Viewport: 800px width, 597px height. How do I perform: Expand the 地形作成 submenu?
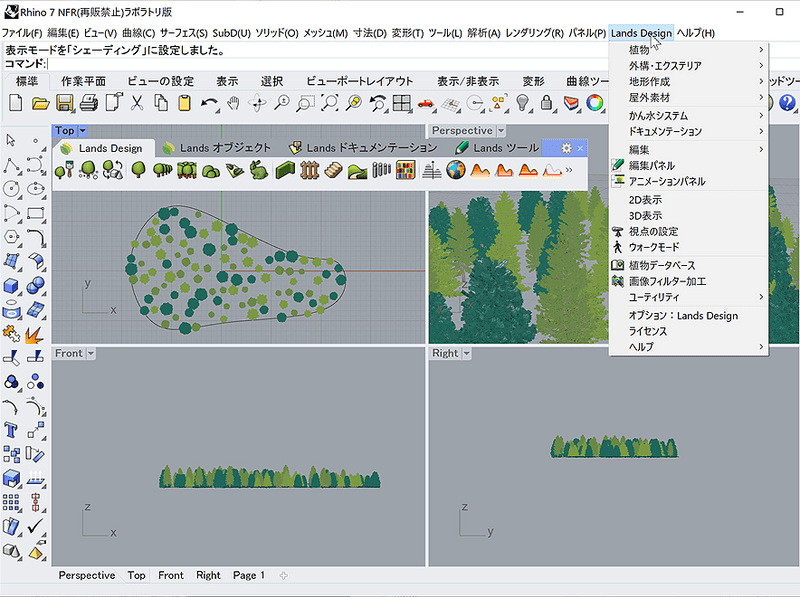coord(689,81)
